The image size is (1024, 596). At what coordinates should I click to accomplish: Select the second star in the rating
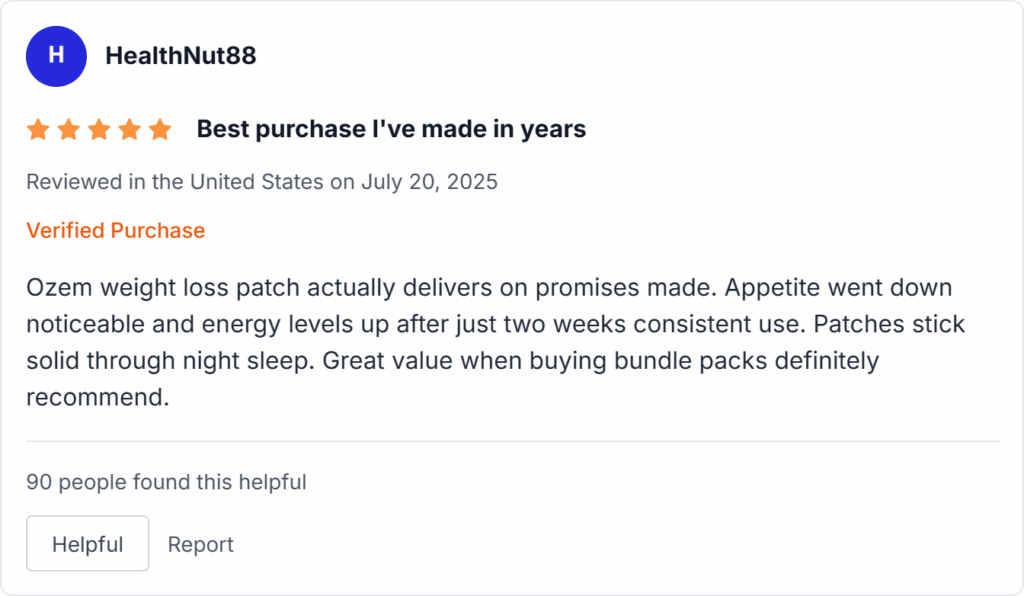pos(68,128)
